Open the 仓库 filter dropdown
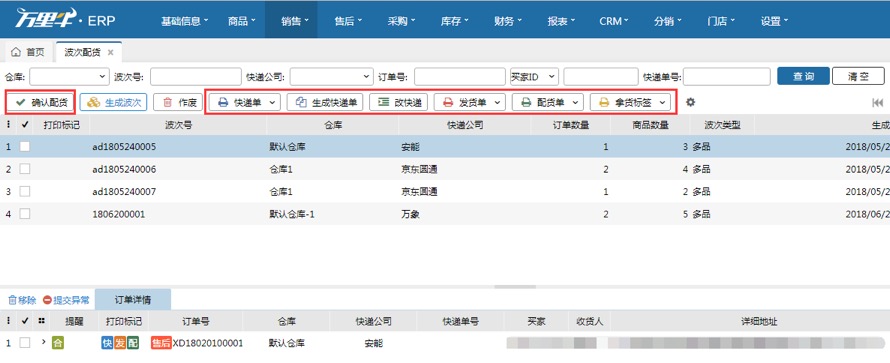The width and height of the screenshot is (890, 363). 69,77
